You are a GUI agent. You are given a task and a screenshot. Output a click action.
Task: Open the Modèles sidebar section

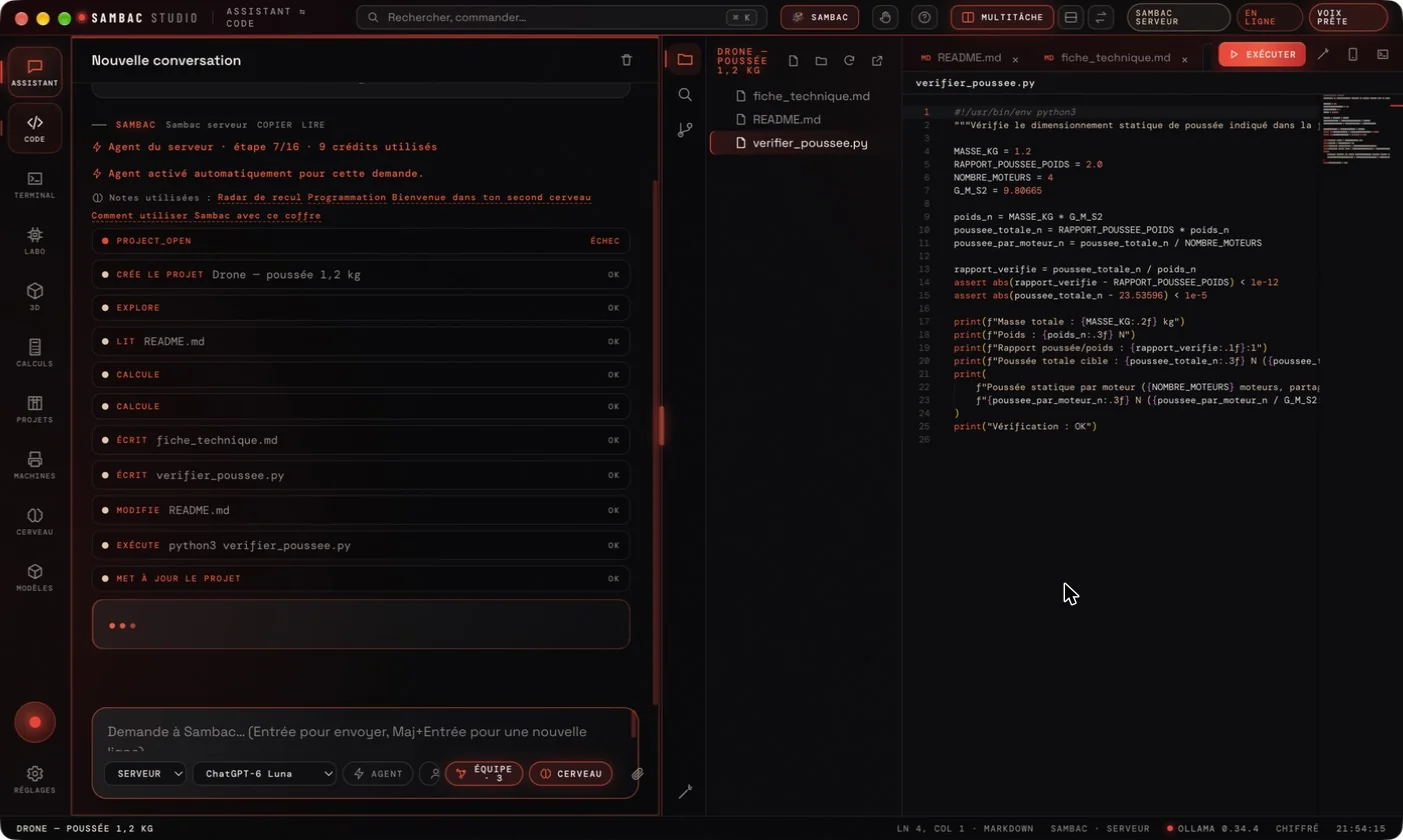pyautogui.click(x=35, y=576)
